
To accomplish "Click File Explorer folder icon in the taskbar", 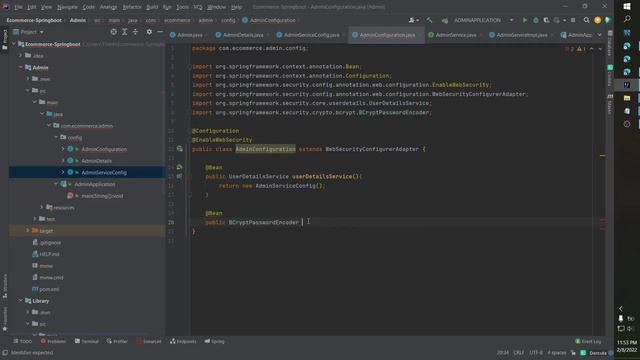I will click(x=627, y=98).
